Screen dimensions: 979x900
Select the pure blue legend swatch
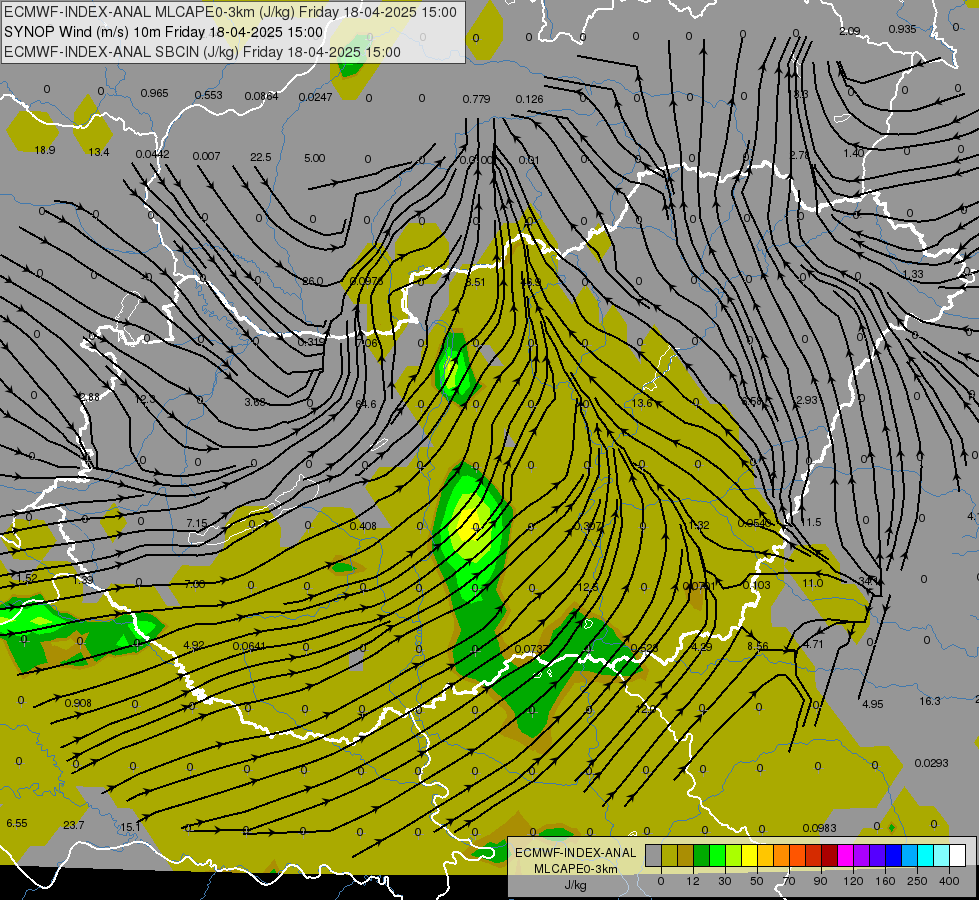point(894,855)
